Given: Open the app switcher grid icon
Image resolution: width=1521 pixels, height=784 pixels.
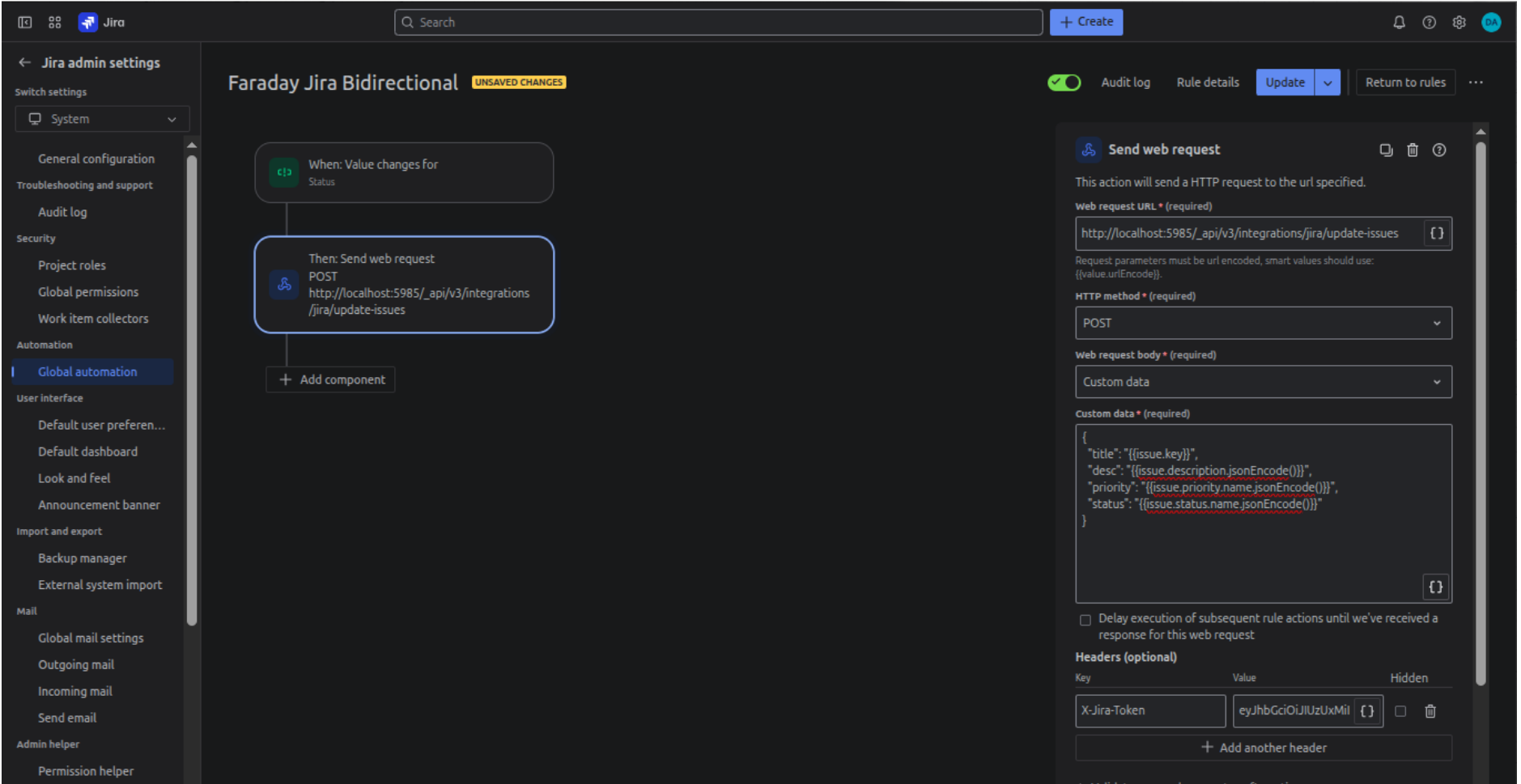Looking at the screenshot, I should click(55, 23).
